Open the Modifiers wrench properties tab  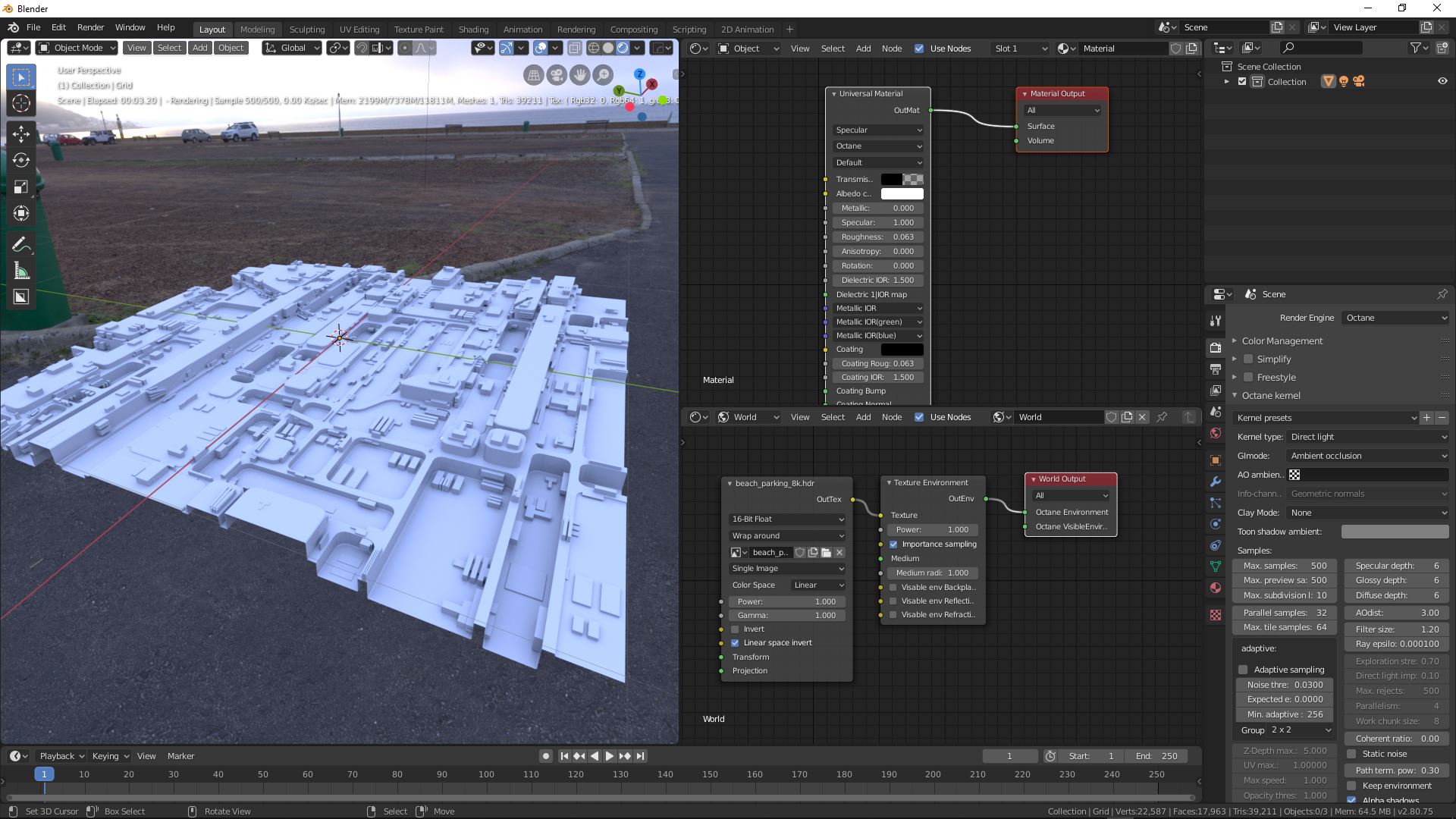[x=1216, y=482]
